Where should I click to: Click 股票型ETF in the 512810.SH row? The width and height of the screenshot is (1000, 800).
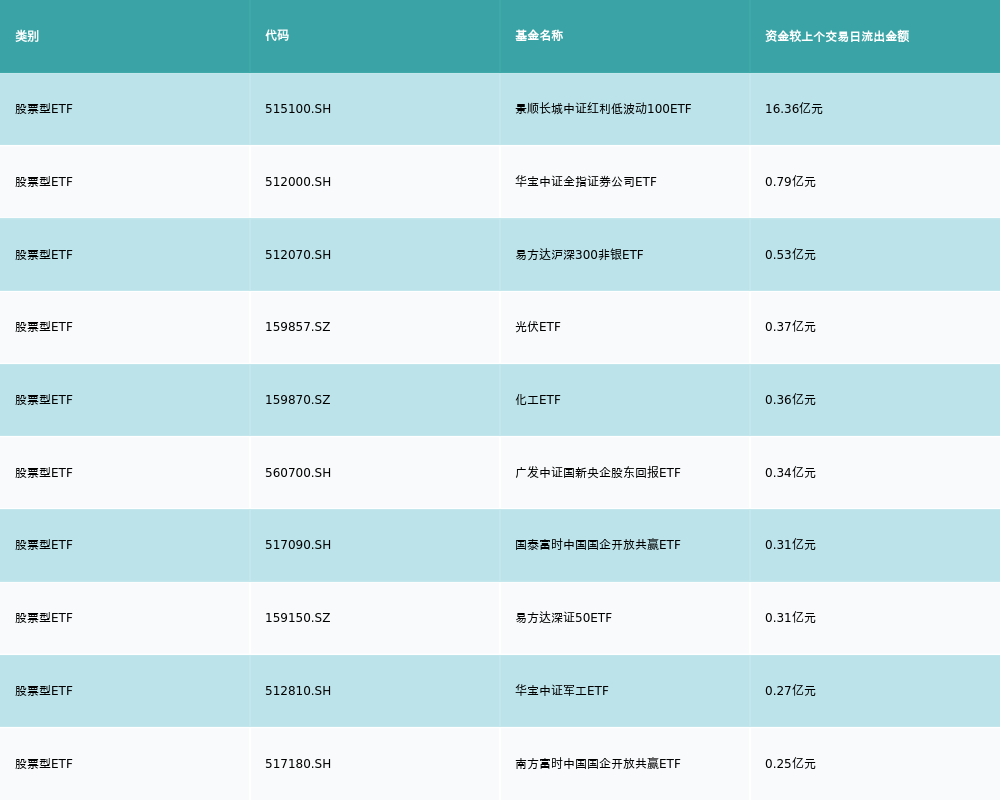click(x=44, y=691)
